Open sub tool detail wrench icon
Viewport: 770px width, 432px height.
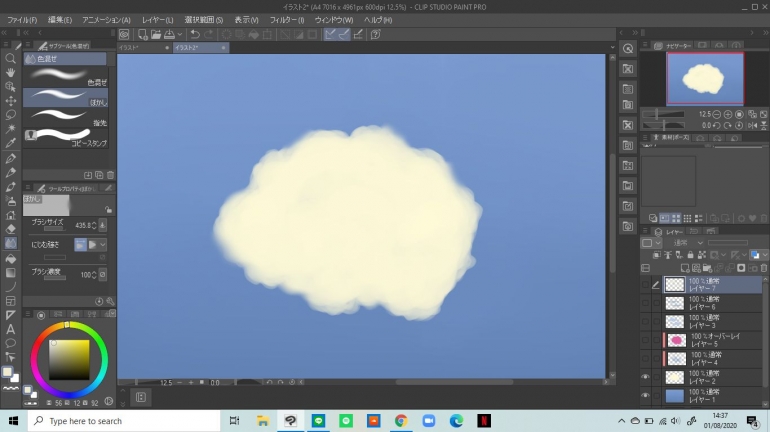110,301
